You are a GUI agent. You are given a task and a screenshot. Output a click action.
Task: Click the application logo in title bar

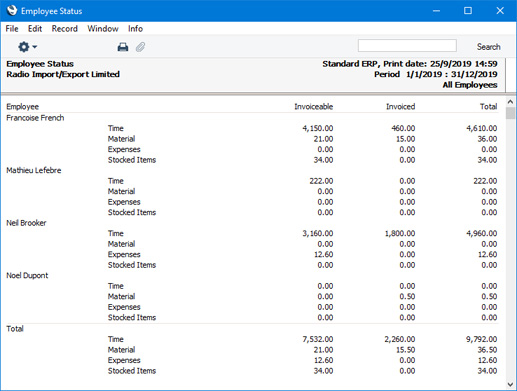[x=12, y=10]
